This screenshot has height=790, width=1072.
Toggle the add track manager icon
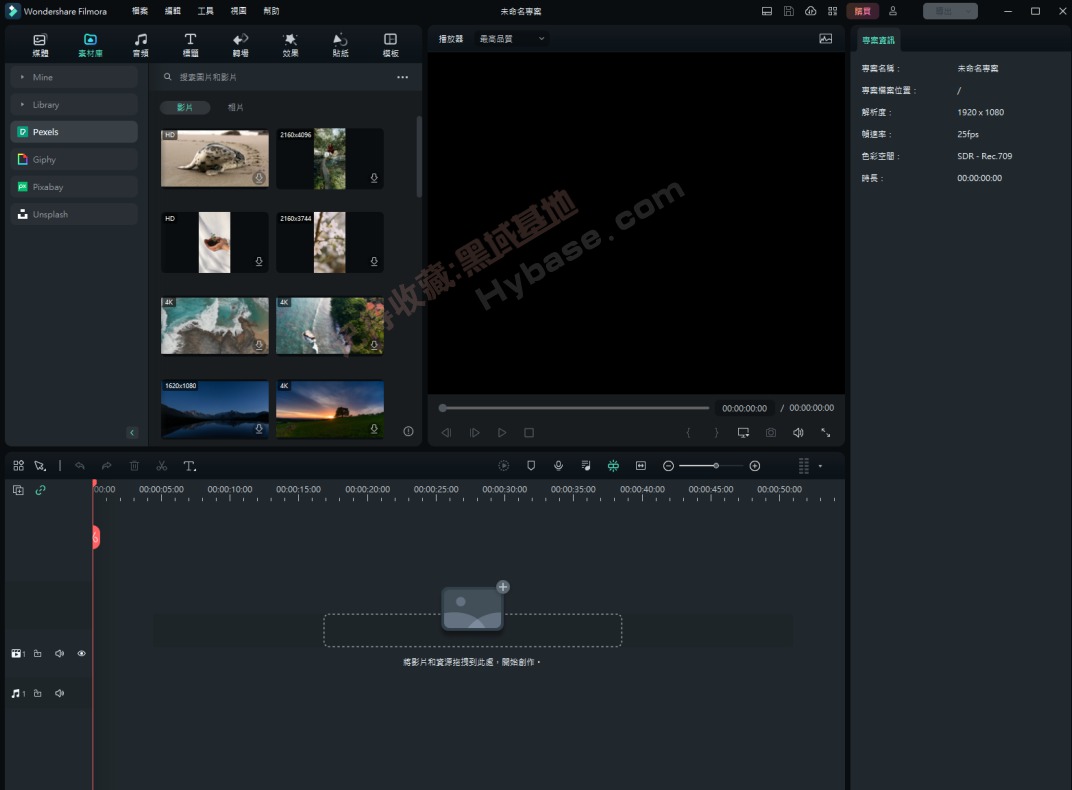click(x=18, y=490)
